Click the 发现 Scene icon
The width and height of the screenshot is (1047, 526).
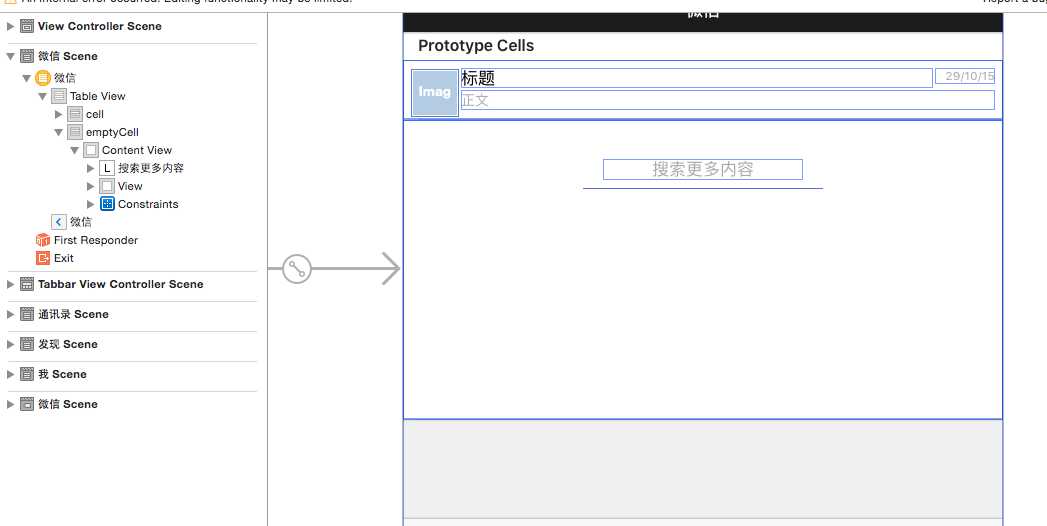tap(27, 344)
